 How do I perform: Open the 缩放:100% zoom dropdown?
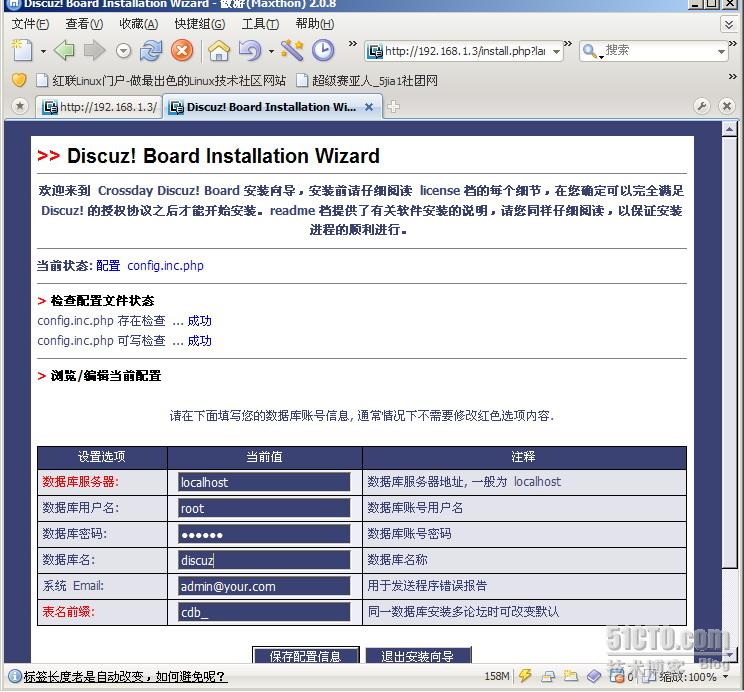(x=693, y=677)
